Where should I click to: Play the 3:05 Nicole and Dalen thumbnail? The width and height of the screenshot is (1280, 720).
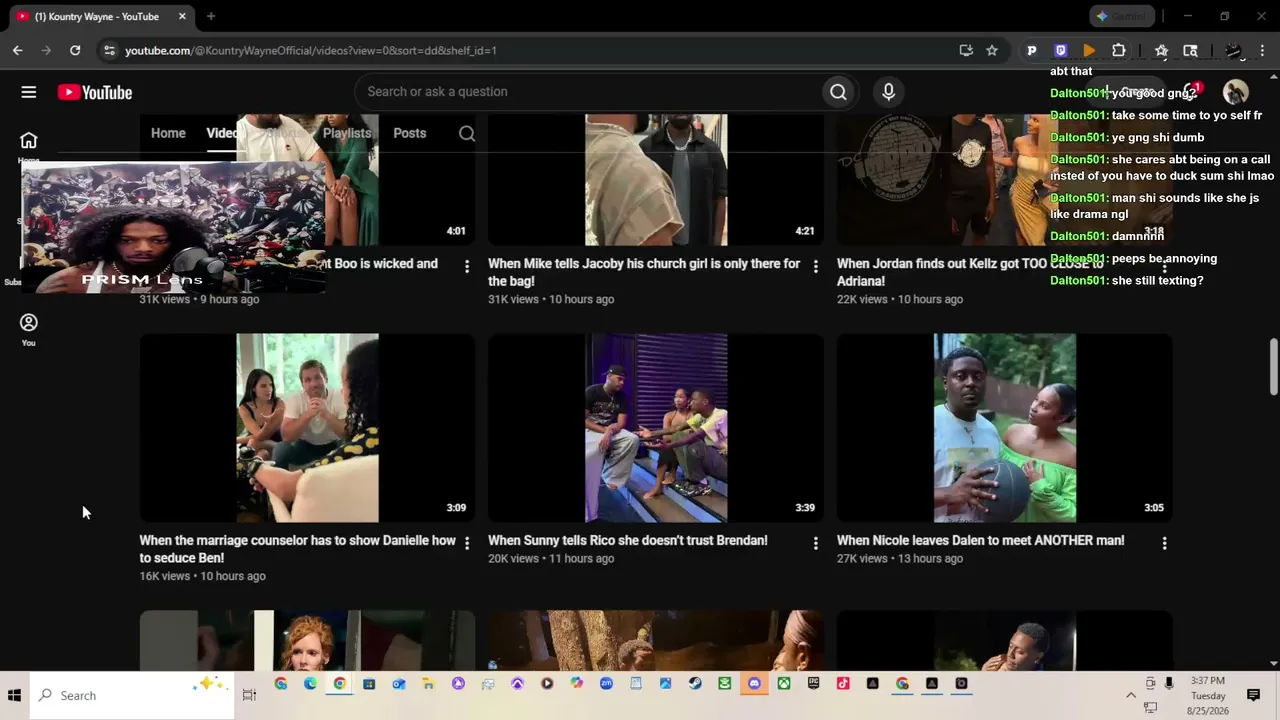click(x=1005, y=428)
